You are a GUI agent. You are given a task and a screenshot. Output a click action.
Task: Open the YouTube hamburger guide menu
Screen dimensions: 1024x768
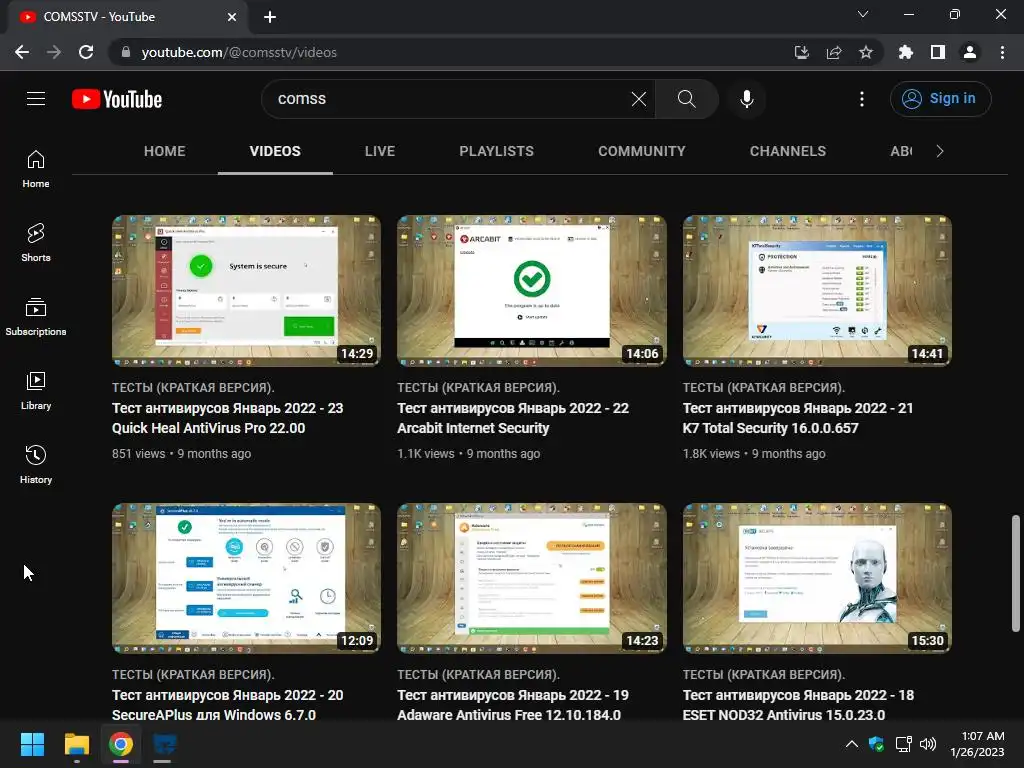36,99
